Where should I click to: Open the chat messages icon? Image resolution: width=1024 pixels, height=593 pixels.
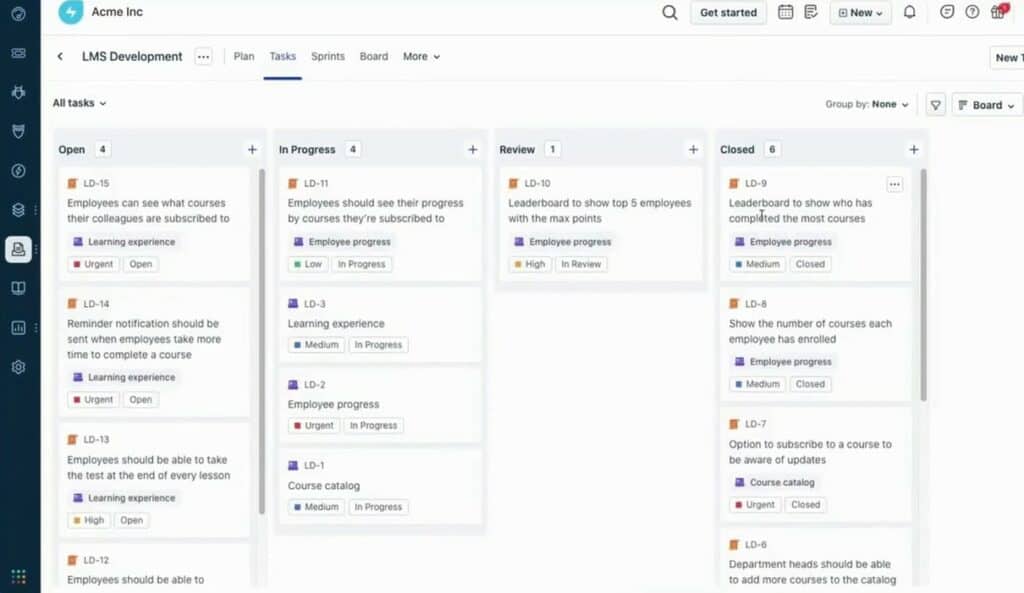[x=947, y=12]
